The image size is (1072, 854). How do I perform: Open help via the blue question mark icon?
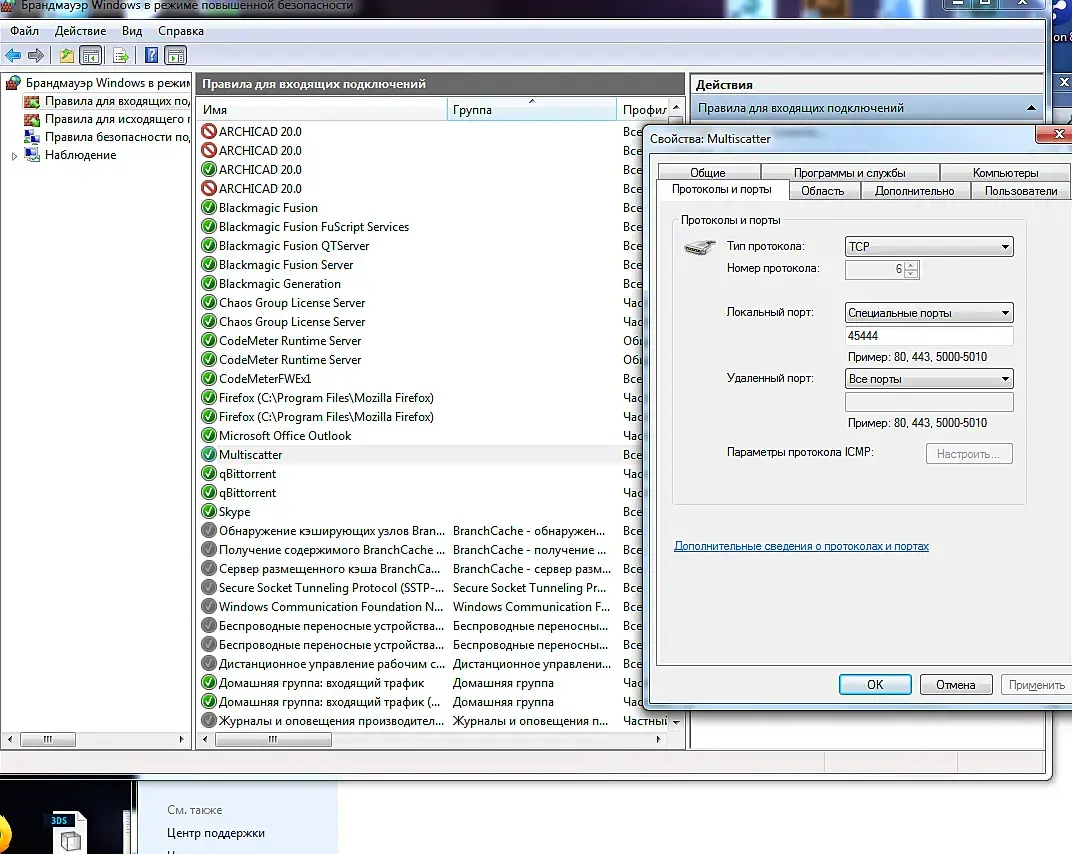(151, 55)
